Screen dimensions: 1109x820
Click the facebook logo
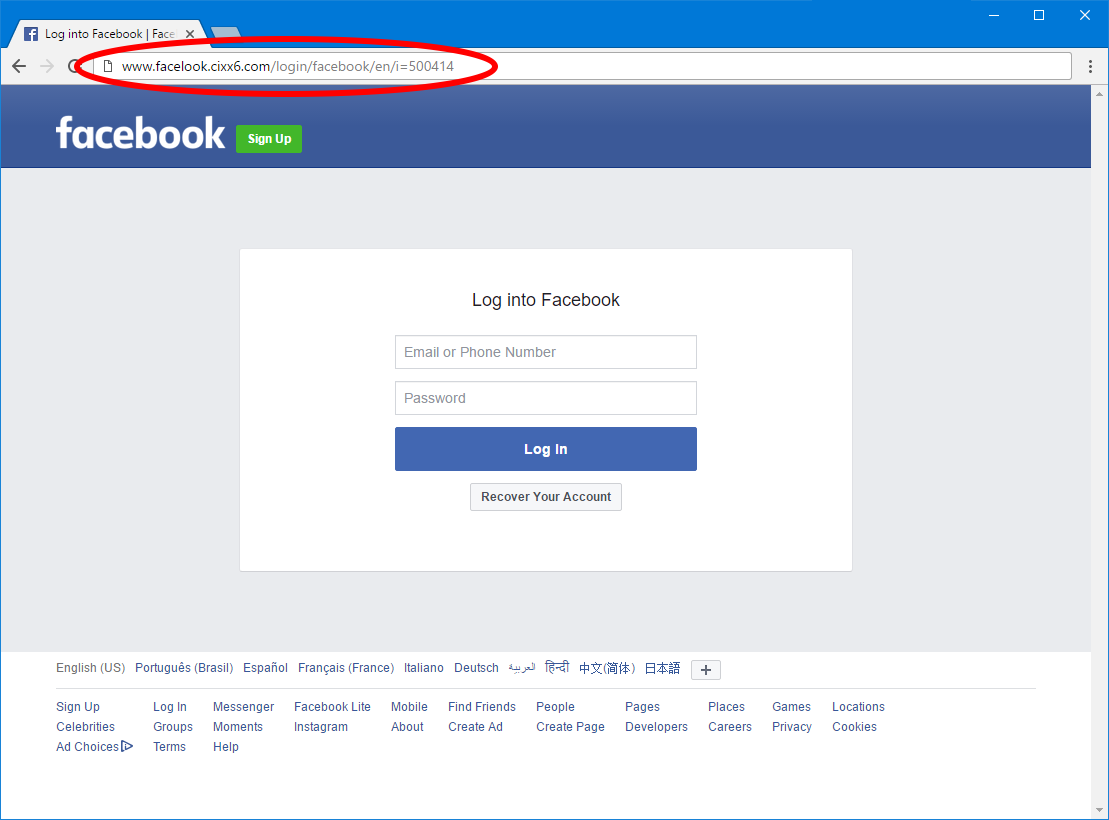tap(140, 132)
